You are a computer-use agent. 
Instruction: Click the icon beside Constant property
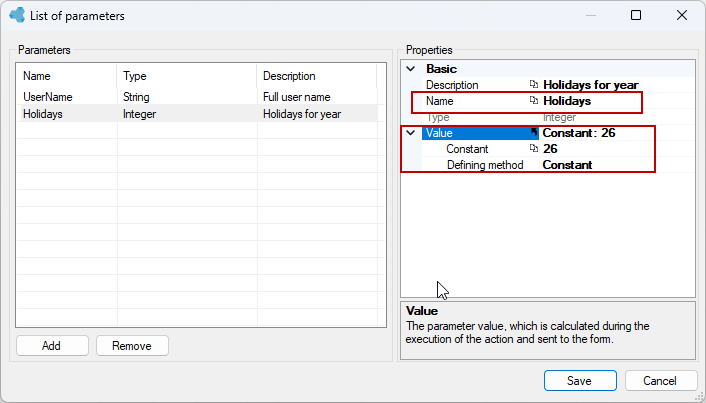534,149
